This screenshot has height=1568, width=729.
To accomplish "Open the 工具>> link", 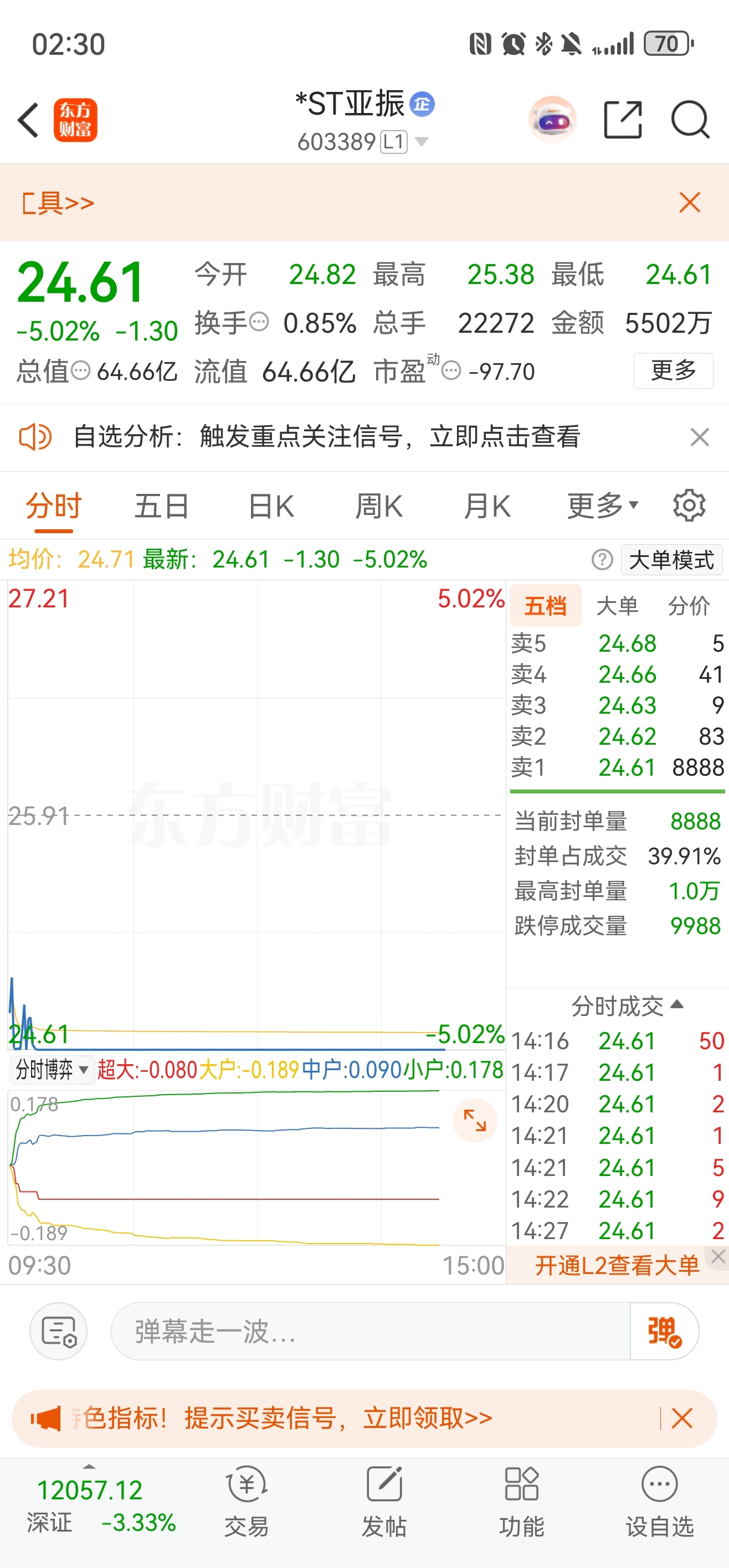I will pyautogui.click(x=58, y=203).
